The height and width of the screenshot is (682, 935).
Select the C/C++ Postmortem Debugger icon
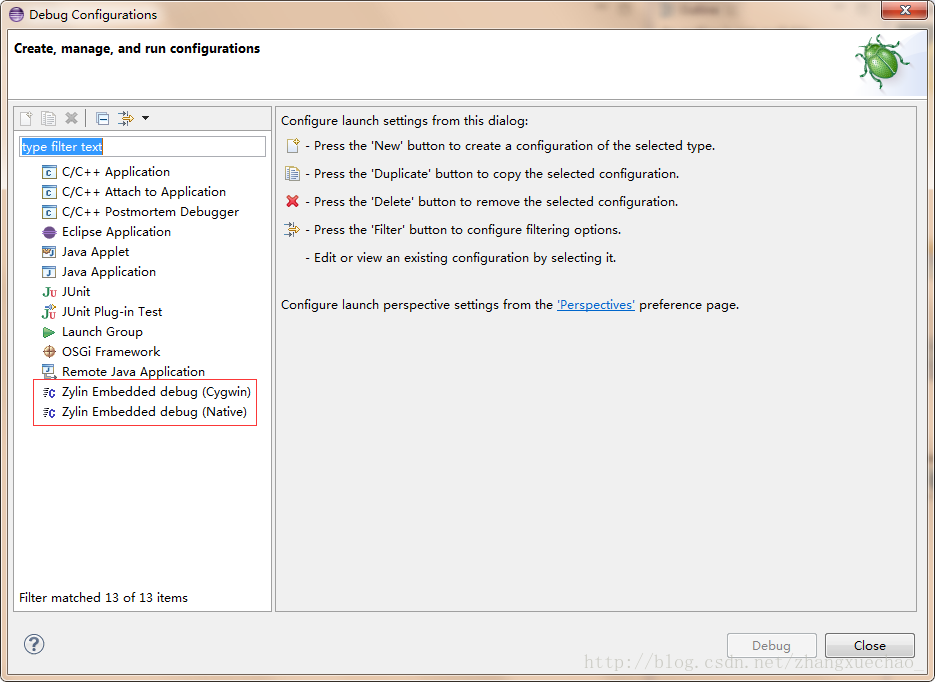click(x=49, y=212)
